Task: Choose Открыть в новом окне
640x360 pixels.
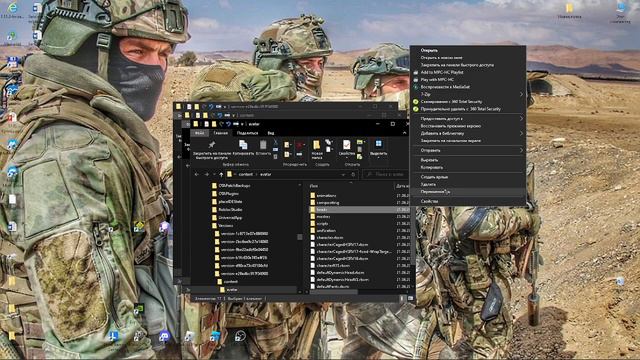Action: pyautogui.click(x=441, y=58)
